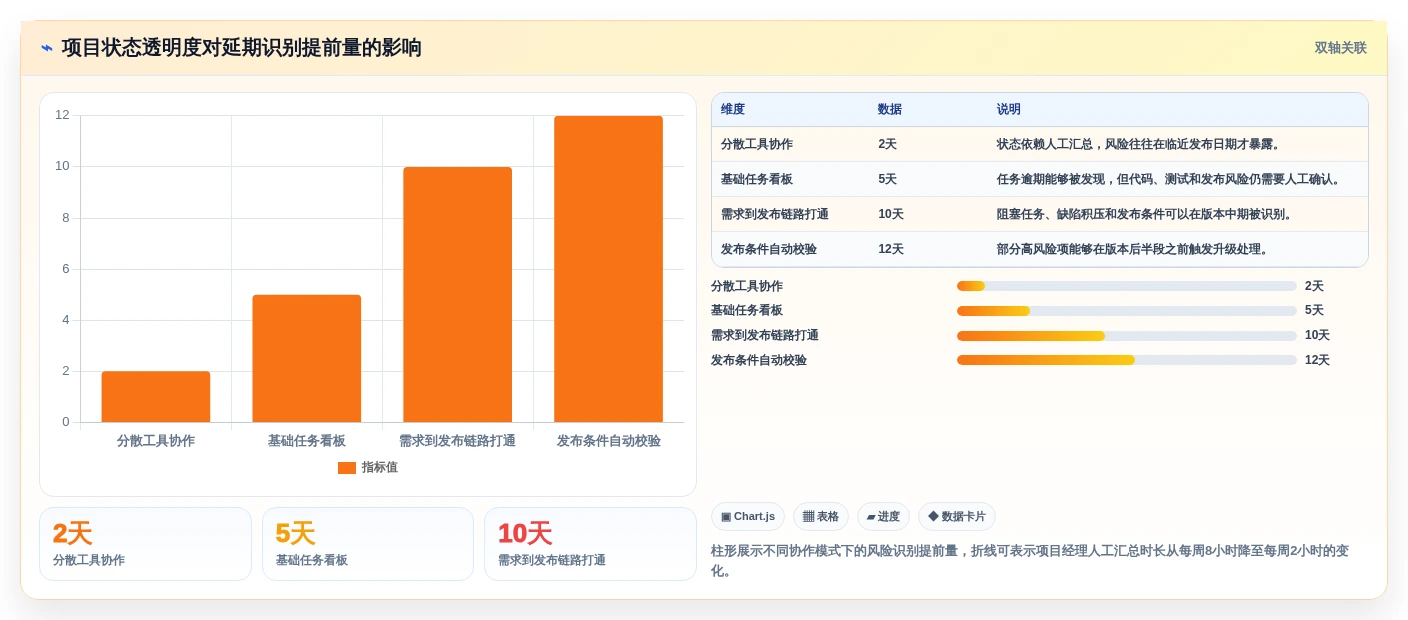This screenshot has height=620, width=1408.
Task: Click the 10天 cell in table
Action: pos(891,214)
